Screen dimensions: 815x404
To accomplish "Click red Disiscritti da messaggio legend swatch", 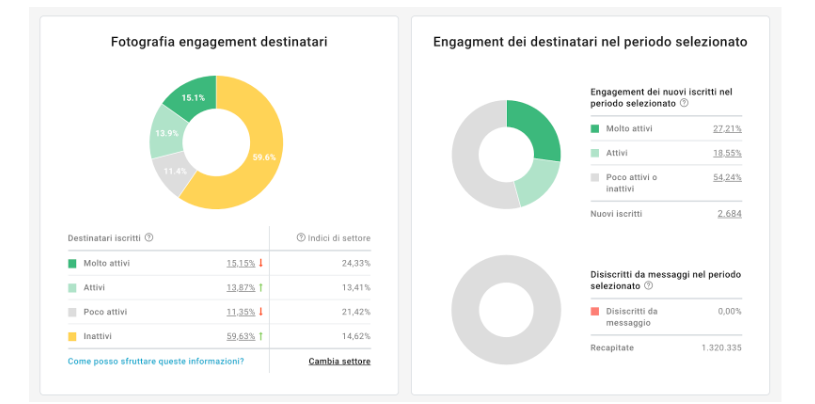I will point(595,311).
